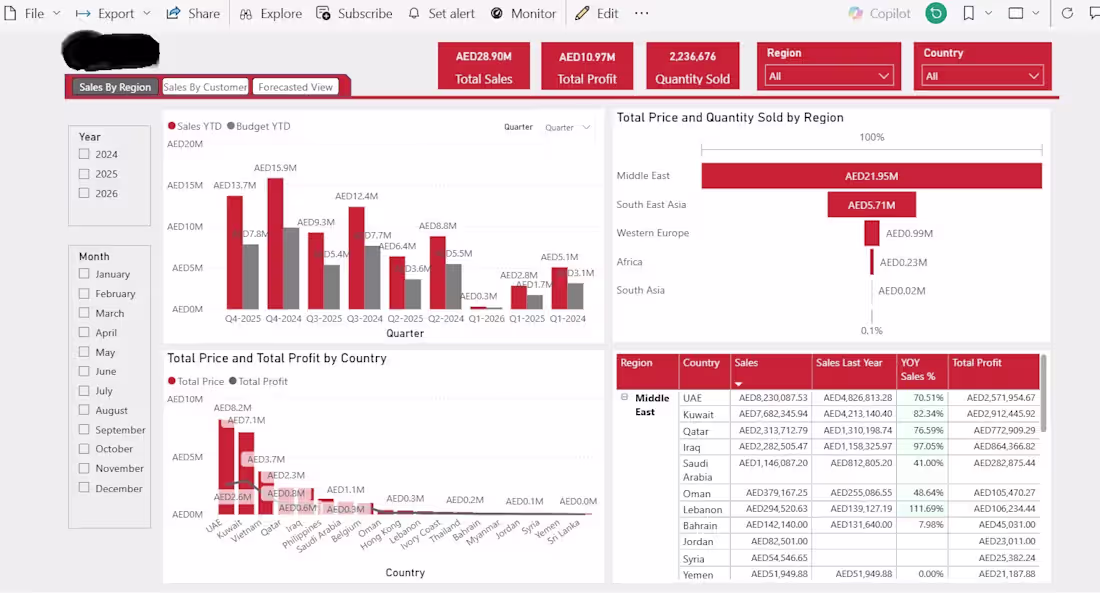Open the Copilot assistant
The width and height of the screenshot is (1100, 593).
[879, 13]
